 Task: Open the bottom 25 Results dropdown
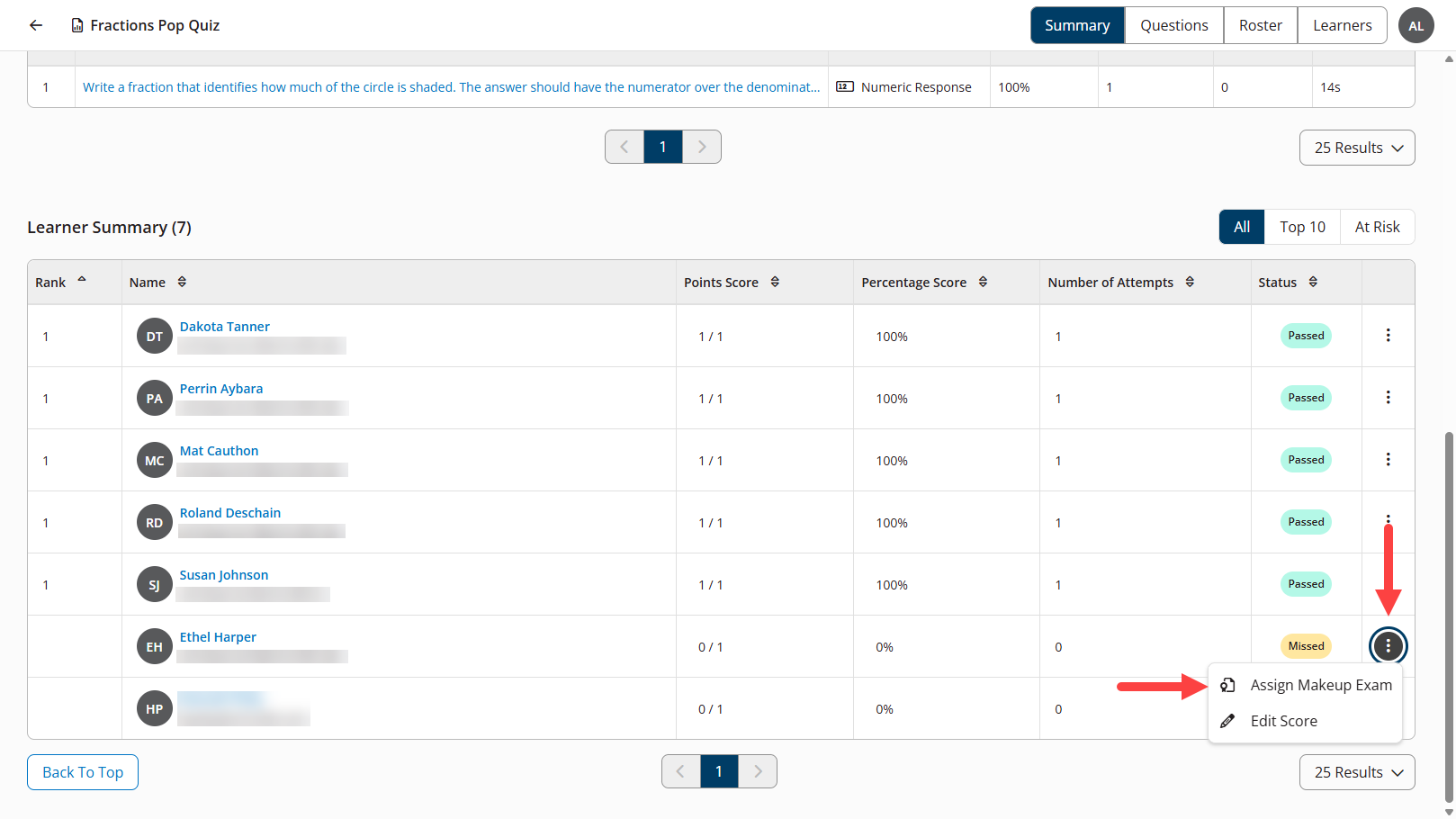(x=1356, y=771)
